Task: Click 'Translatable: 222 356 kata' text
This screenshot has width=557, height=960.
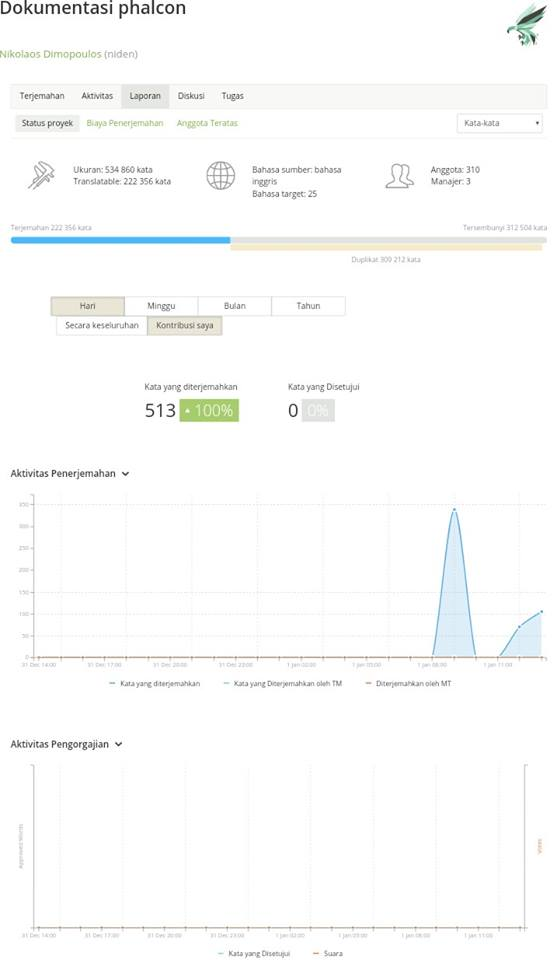Action: point(122,181)
